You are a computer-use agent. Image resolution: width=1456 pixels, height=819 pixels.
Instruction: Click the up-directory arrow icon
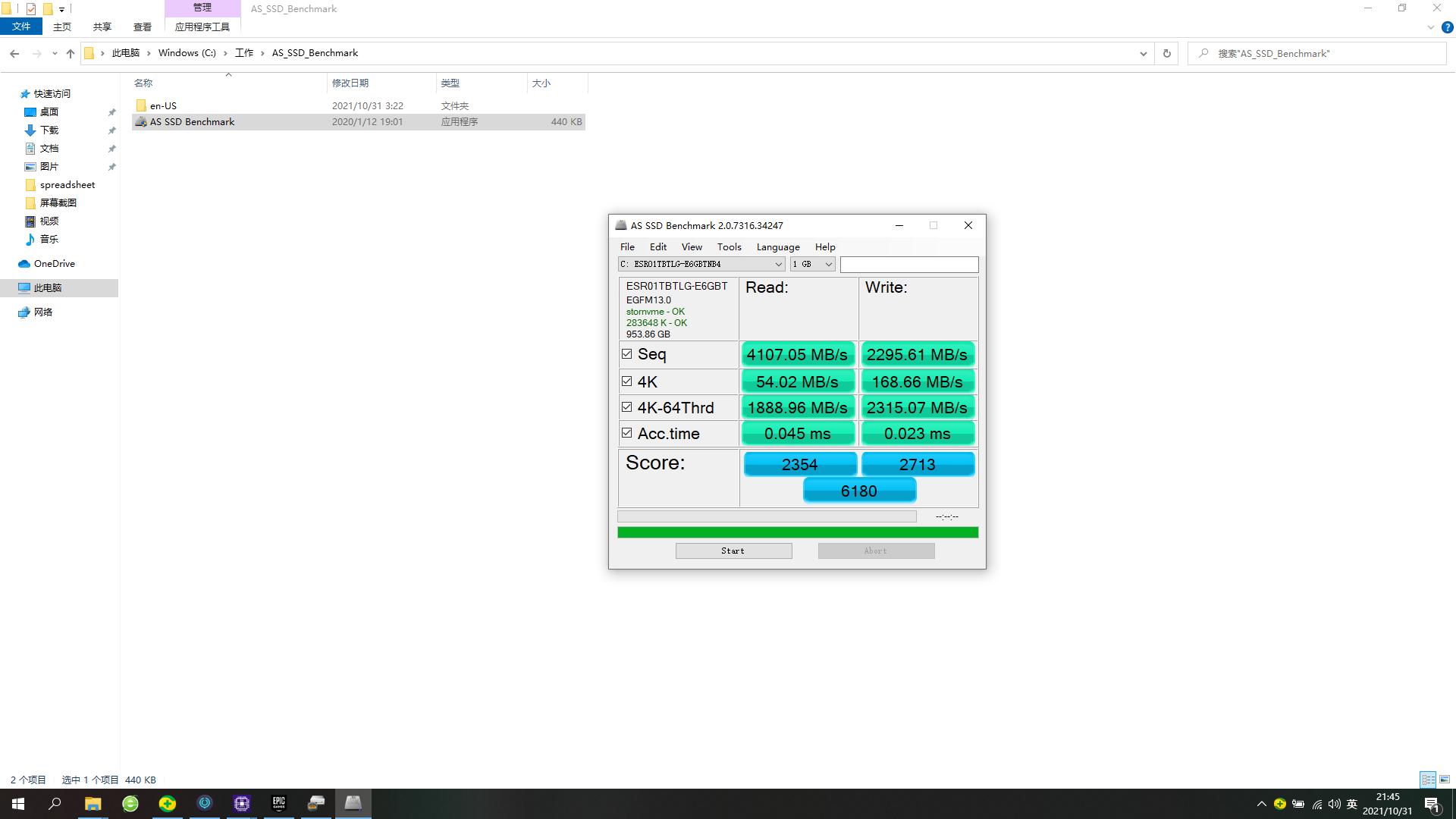[71, 53]
